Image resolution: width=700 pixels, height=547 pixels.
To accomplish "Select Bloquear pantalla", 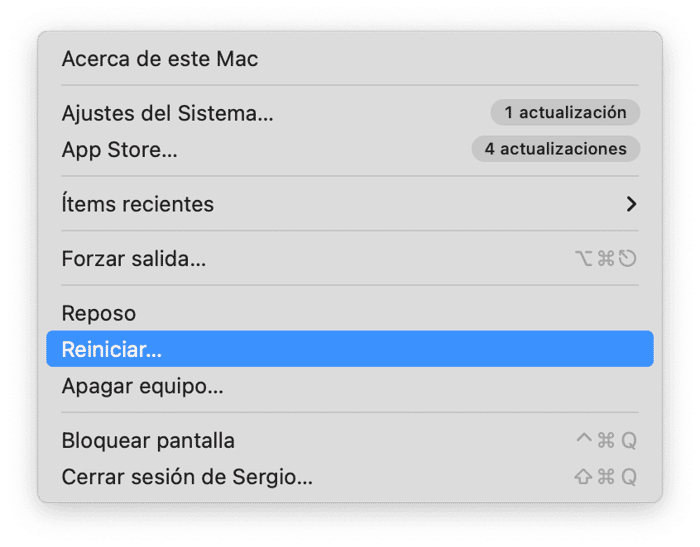I will 148,441.
